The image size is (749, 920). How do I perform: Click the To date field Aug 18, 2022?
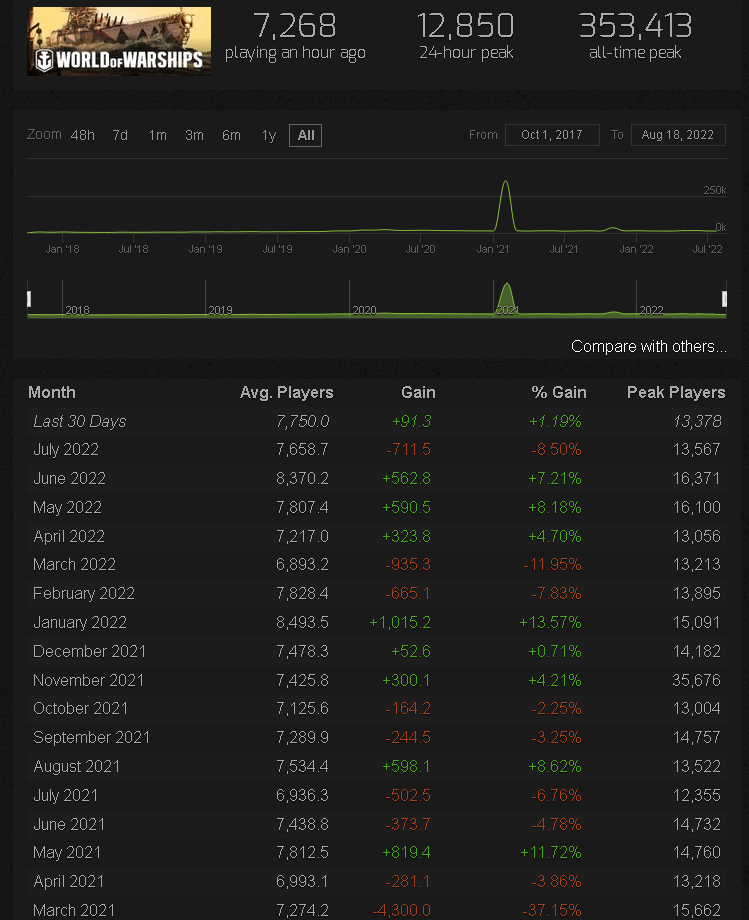pos(678,135)
